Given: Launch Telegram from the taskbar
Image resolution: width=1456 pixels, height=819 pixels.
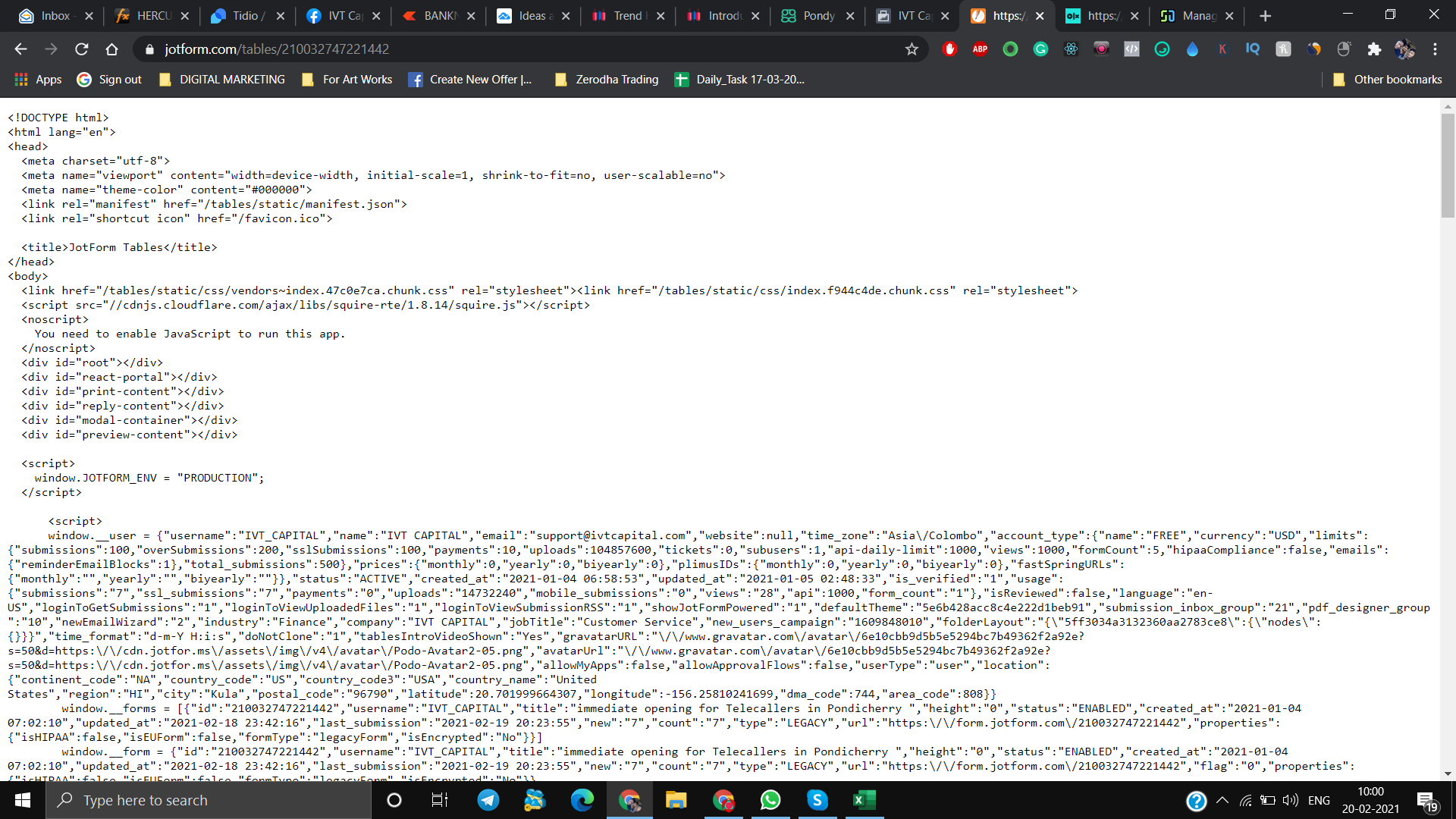Looking at the screenshot, I should (488, 800).
